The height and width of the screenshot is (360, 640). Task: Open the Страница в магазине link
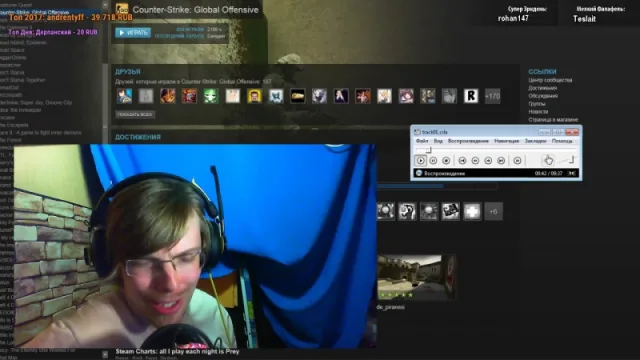coord(553,120)
